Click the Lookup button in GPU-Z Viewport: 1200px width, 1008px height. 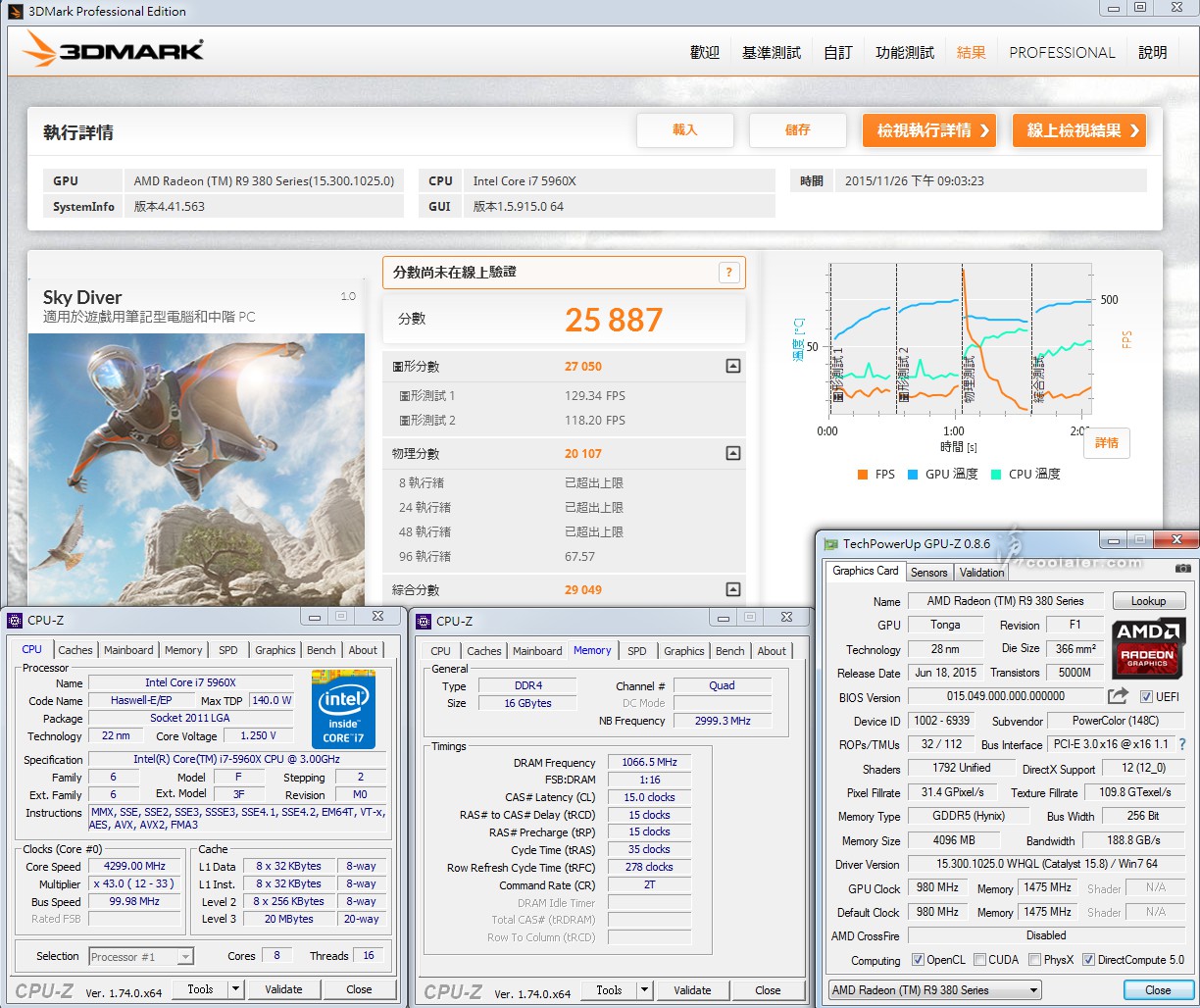(1148, 601)
